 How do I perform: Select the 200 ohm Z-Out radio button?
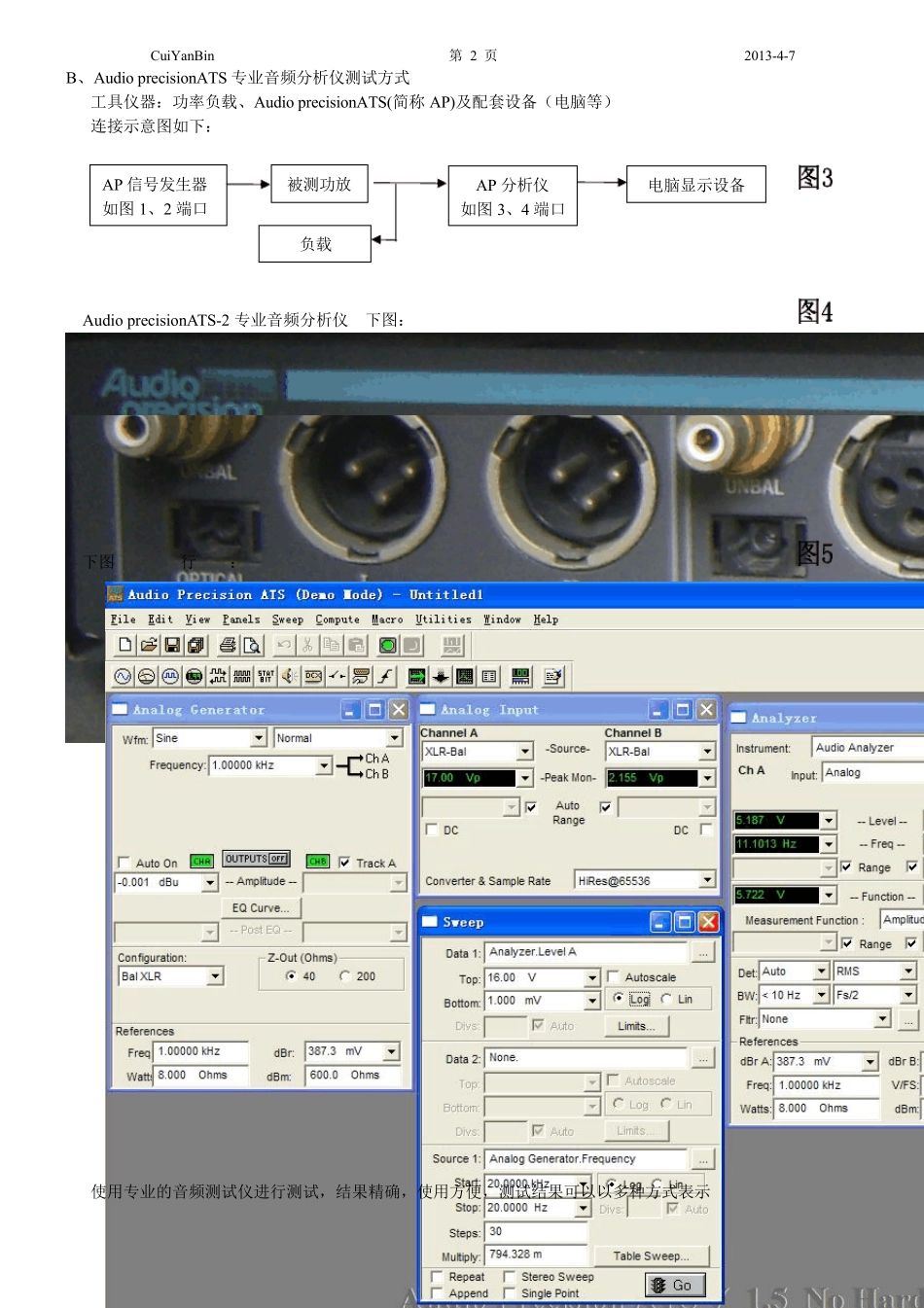345,976
